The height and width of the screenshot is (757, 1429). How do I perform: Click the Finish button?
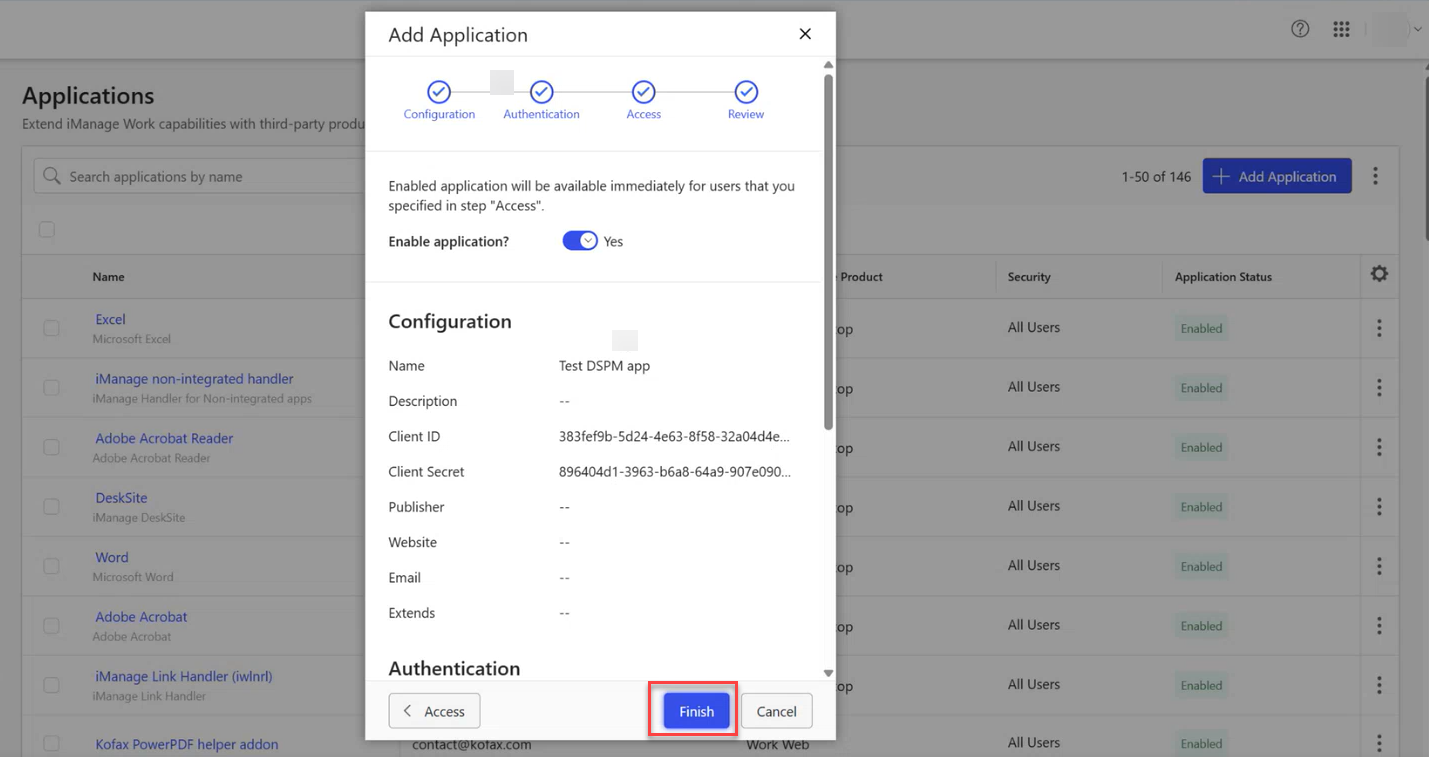[x=696, y=711]
